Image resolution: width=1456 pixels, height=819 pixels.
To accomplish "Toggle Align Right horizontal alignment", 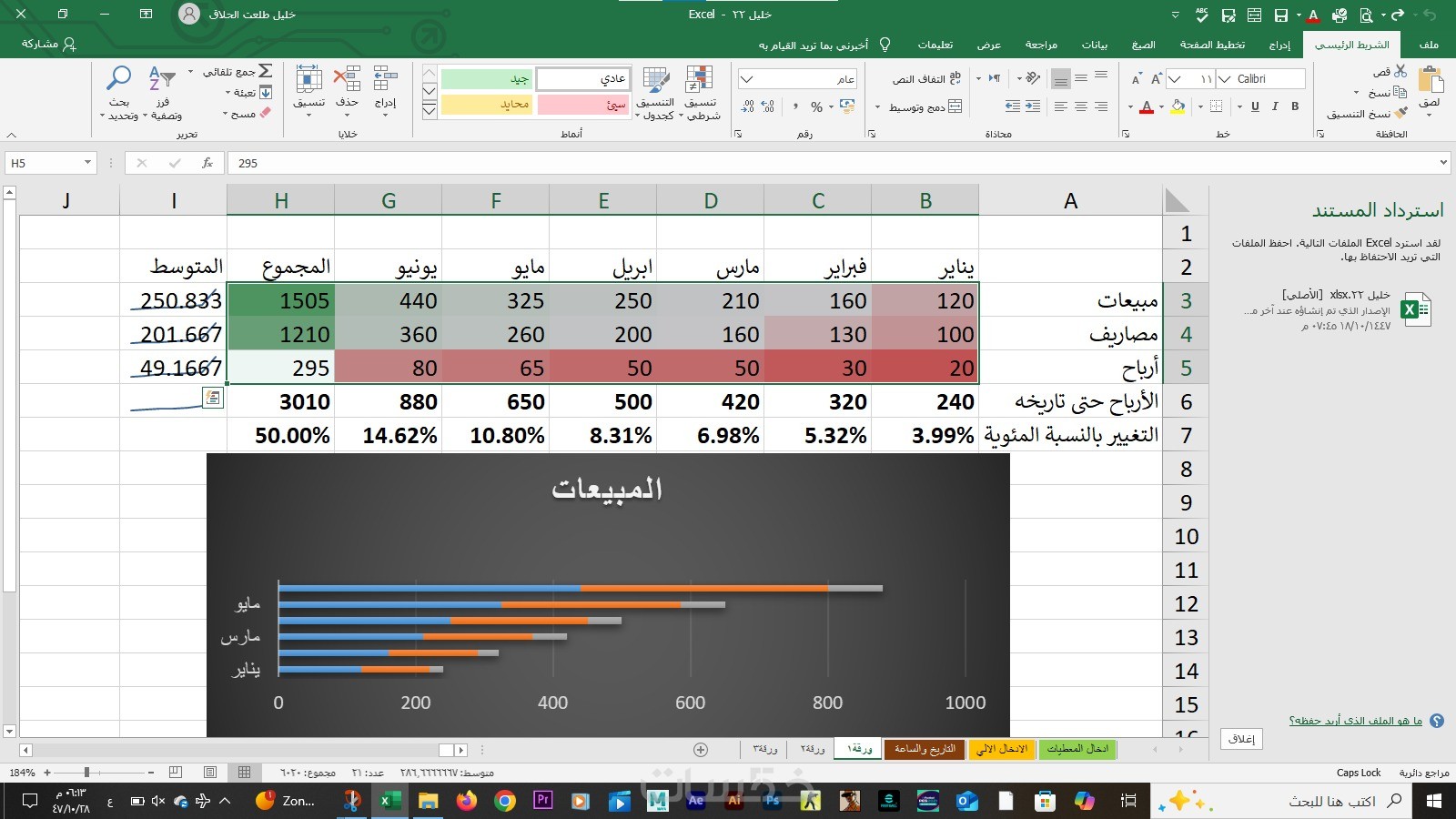I will [1101, 106].
